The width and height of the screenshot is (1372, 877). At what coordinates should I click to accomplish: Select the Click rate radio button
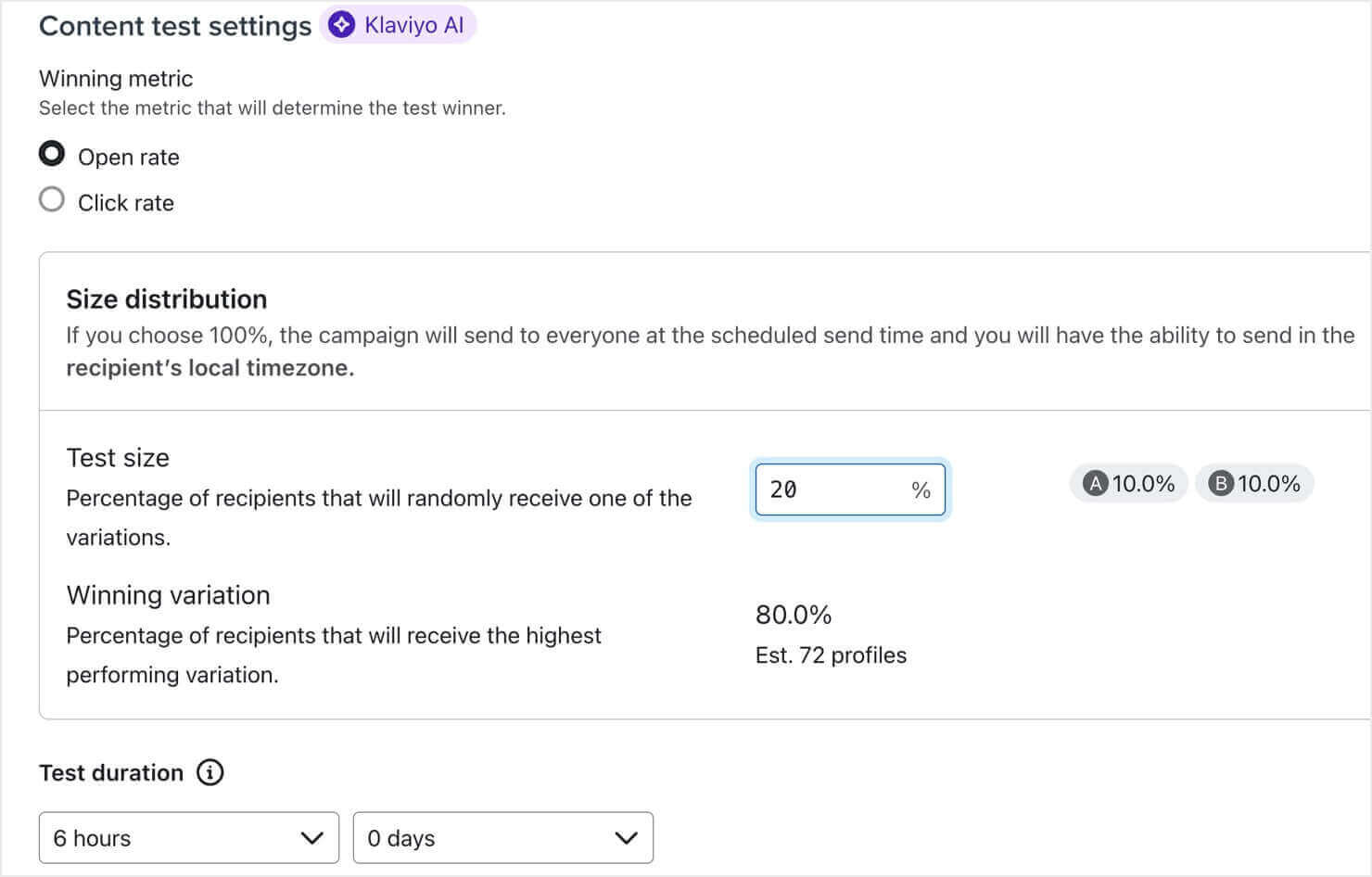[51, 198]
